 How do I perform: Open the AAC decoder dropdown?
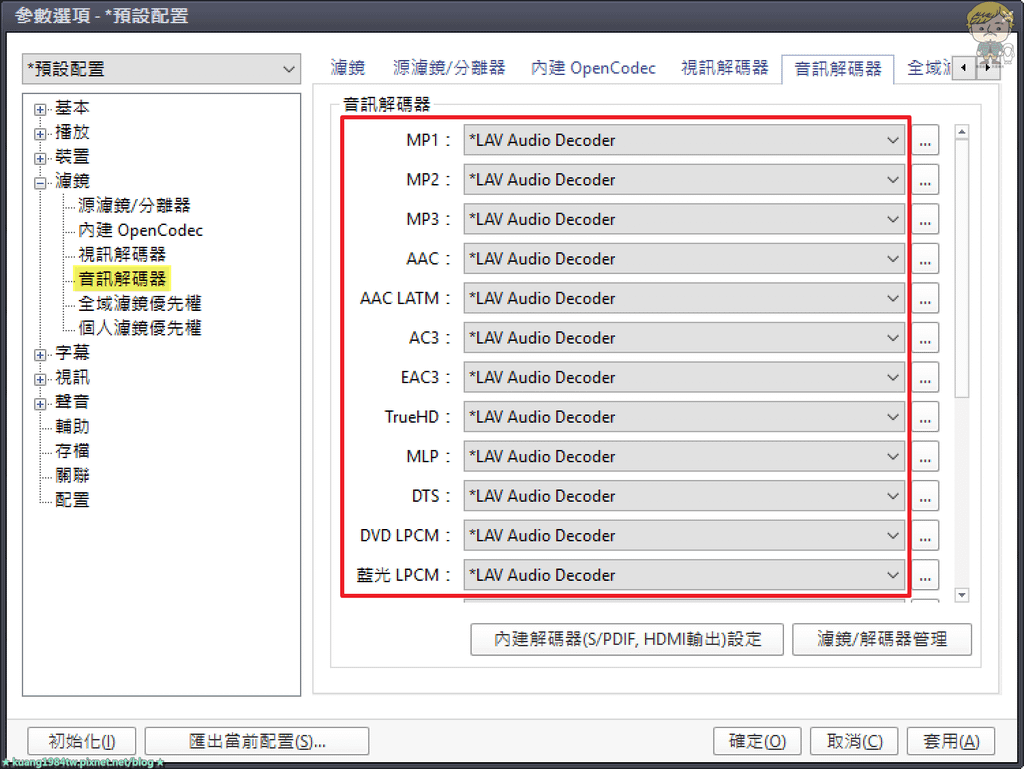[684, 259]
